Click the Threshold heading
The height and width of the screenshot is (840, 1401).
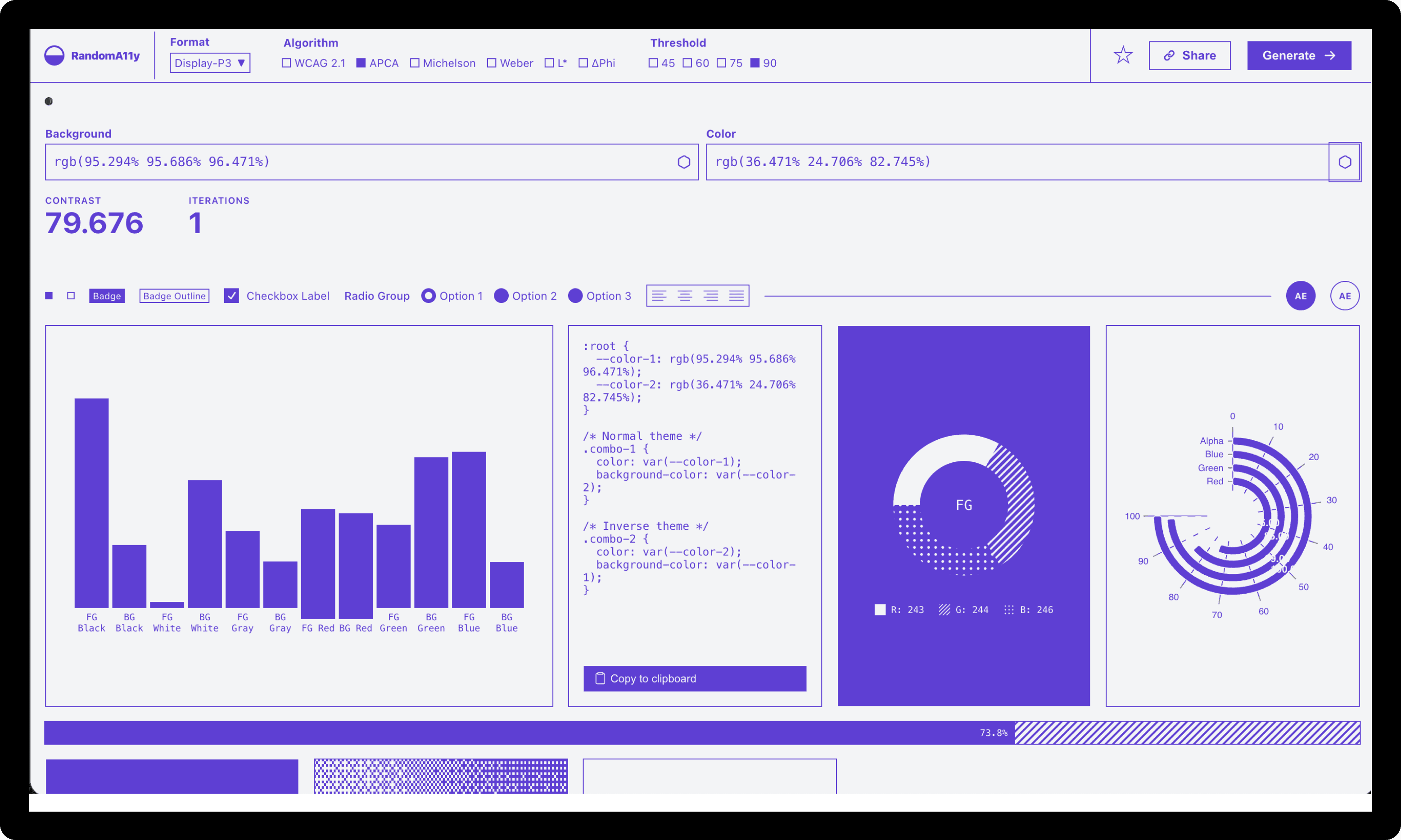pos(678,42)
